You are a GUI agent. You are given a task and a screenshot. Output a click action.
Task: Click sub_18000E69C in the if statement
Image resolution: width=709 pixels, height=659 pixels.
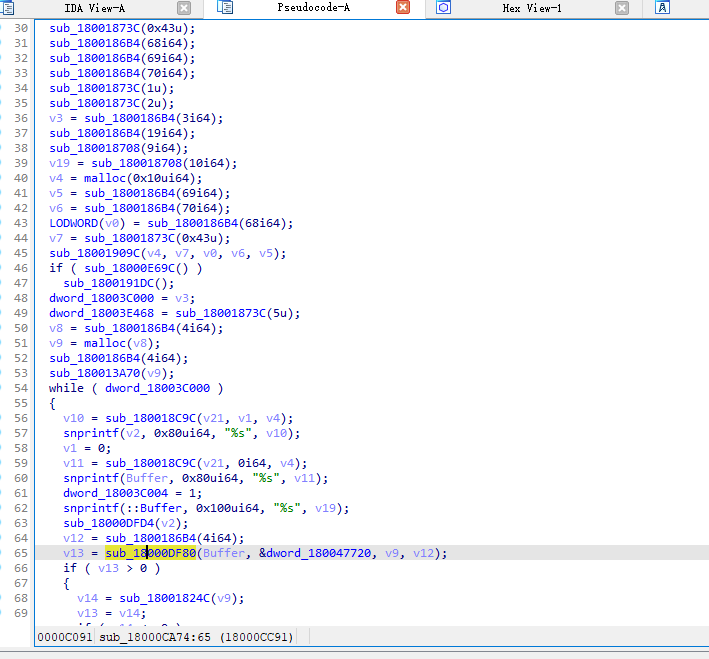[129, 268]
